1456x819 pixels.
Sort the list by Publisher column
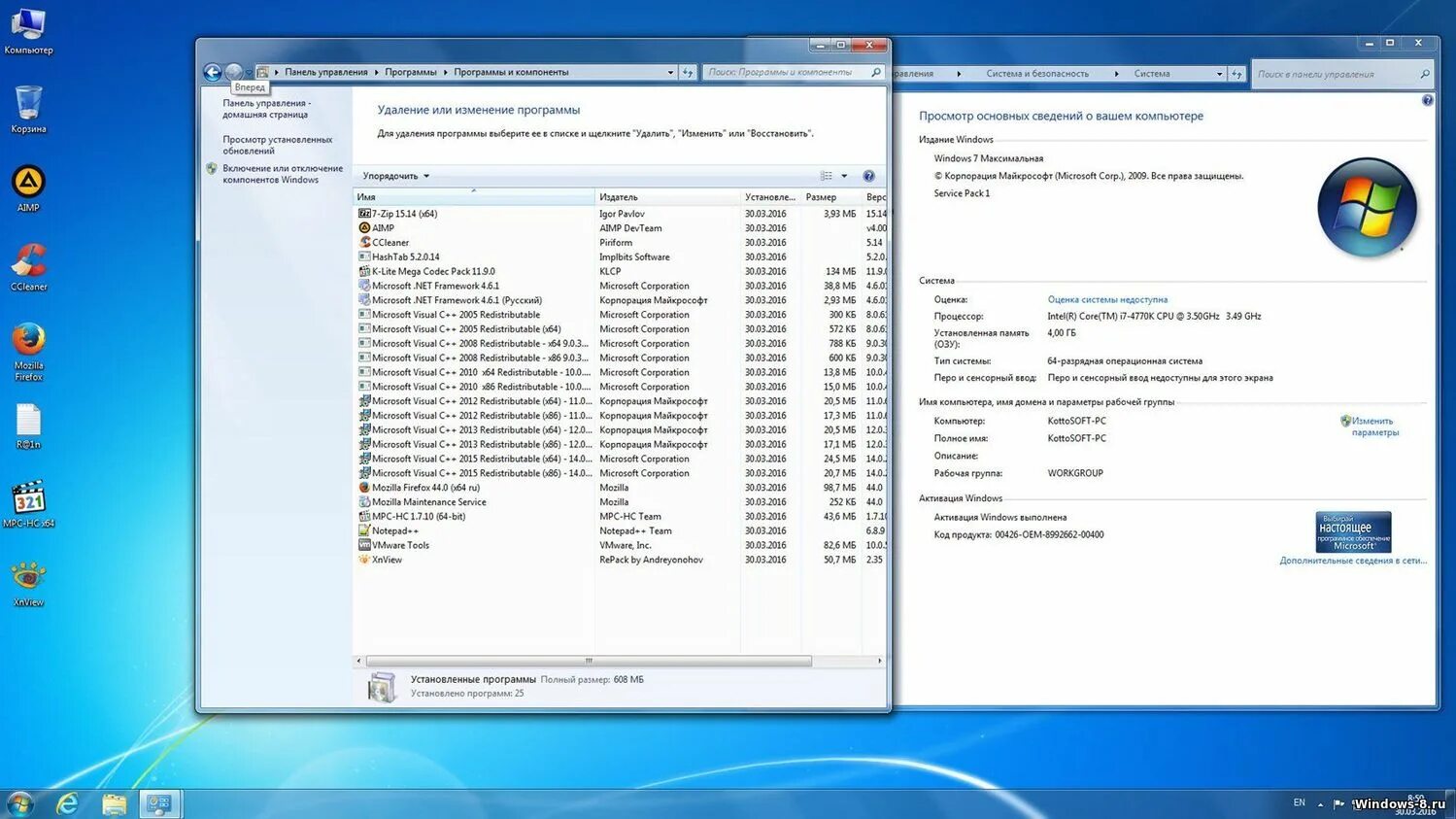click(x=667, y=197)
